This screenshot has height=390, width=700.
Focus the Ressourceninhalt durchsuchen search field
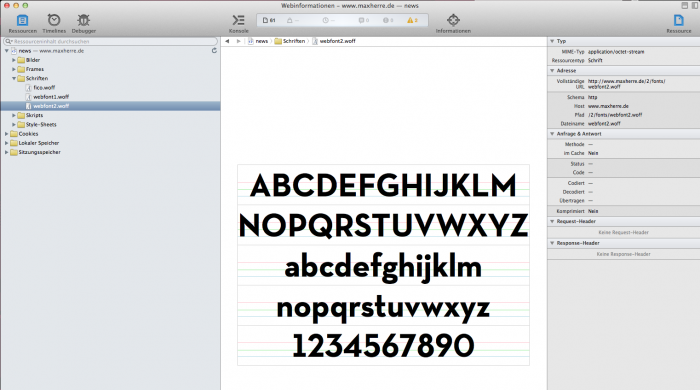(x=110, y=41)
